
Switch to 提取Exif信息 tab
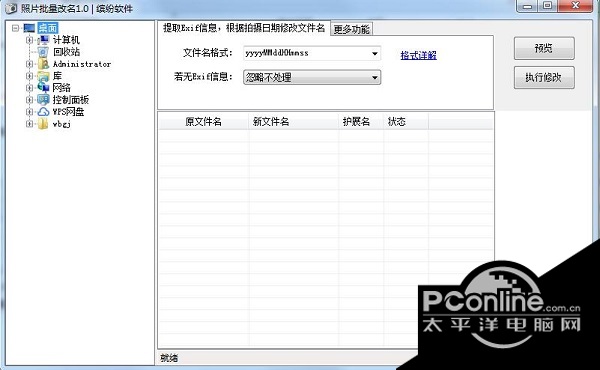(x=244, y=28)
